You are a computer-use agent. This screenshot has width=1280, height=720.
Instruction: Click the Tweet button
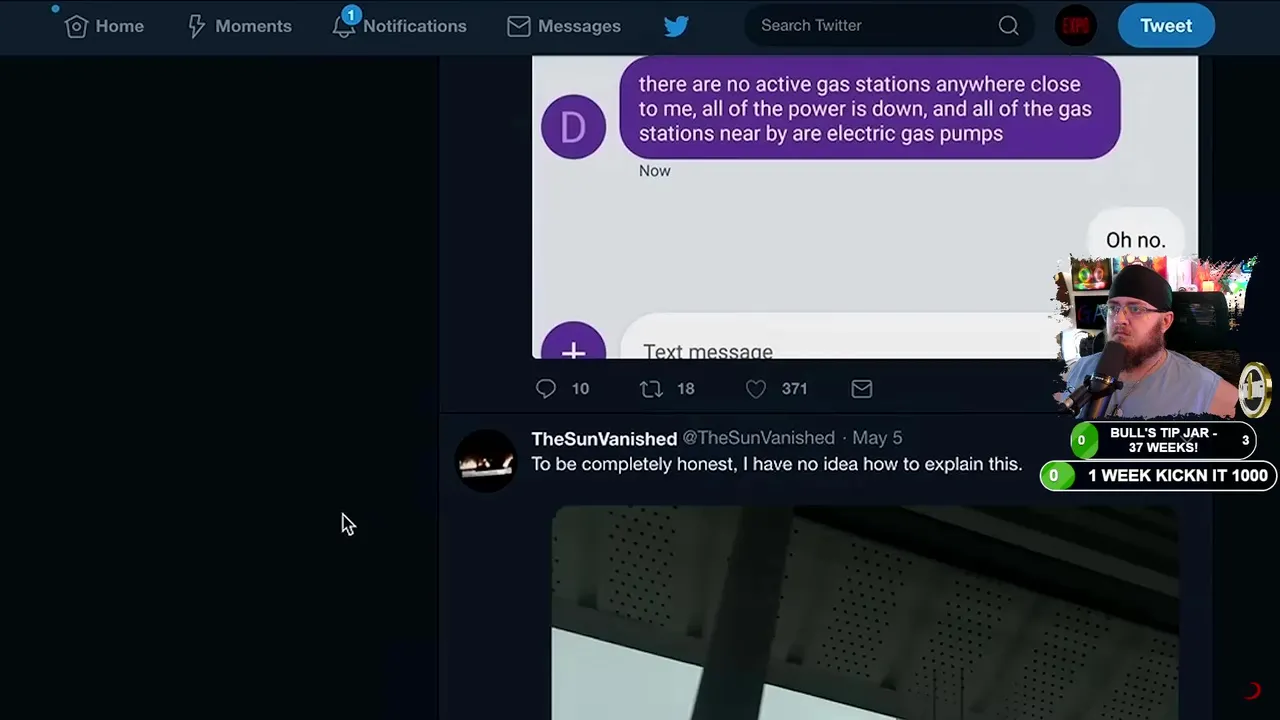(1166, 26)
